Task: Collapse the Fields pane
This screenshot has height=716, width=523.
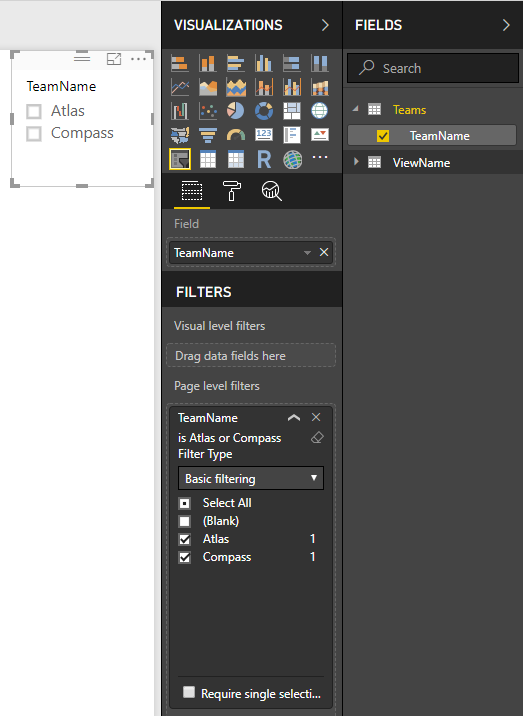Action: (x=506, y=25)
